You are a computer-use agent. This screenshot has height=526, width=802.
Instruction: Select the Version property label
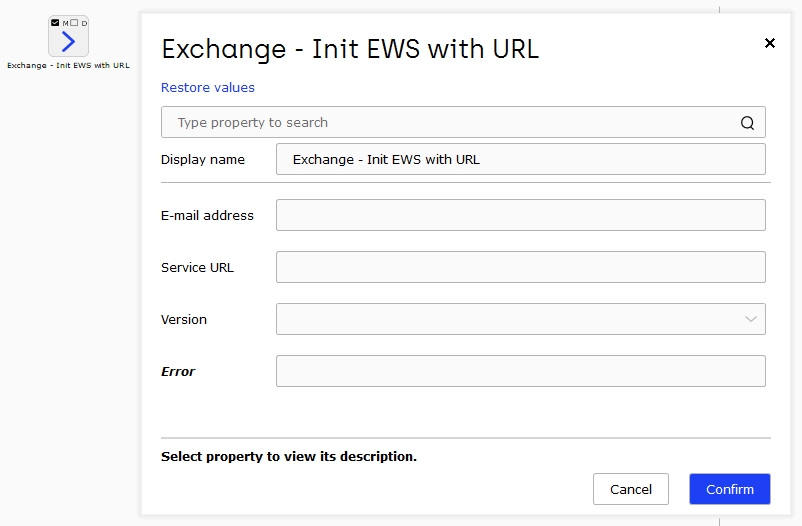pyautogui.click(x=184, y=320)
